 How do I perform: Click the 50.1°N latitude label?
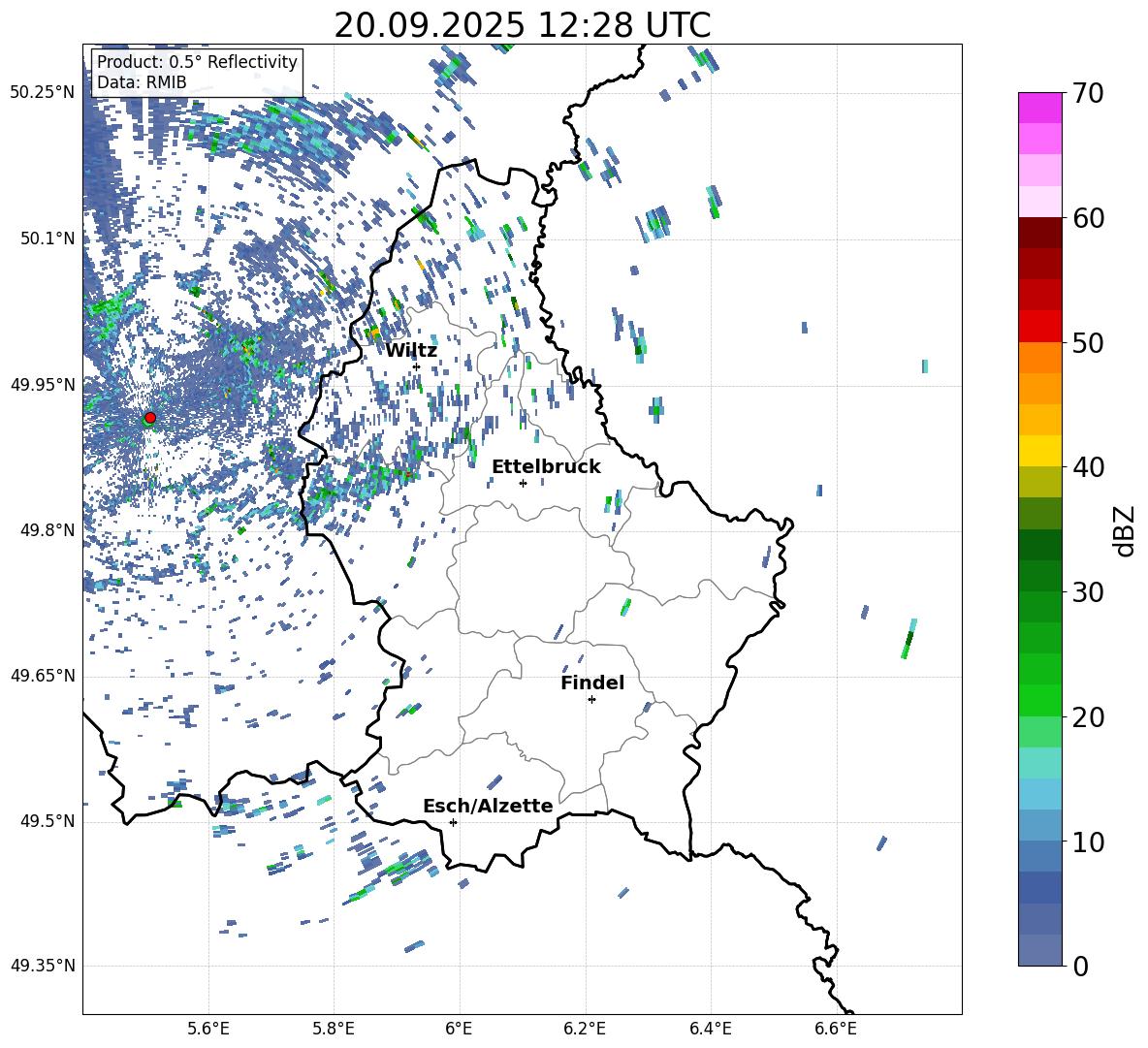tap(47, 238)
